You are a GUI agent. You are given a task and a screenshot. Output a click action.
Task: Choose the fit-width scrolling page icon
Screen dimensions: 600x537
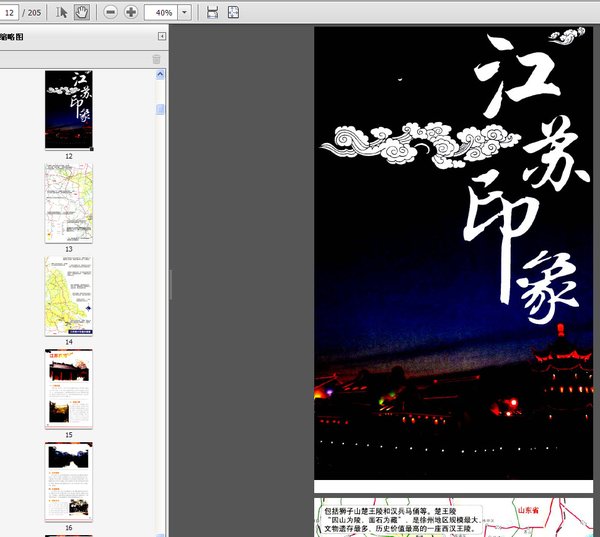[212, 12]
